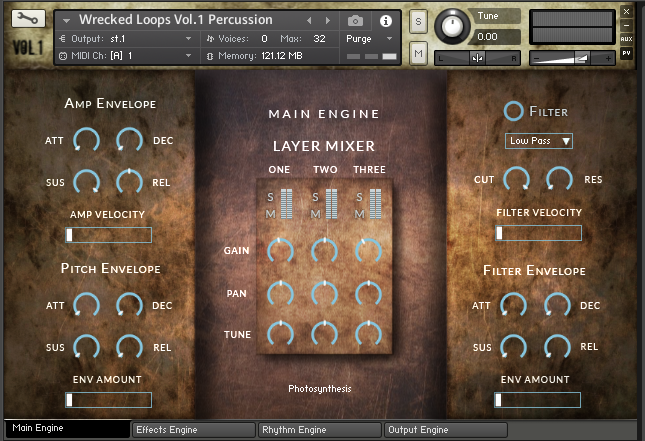Click the Filter Envelope SUS knob
The image size is (645, 441).
click(513, 347)
